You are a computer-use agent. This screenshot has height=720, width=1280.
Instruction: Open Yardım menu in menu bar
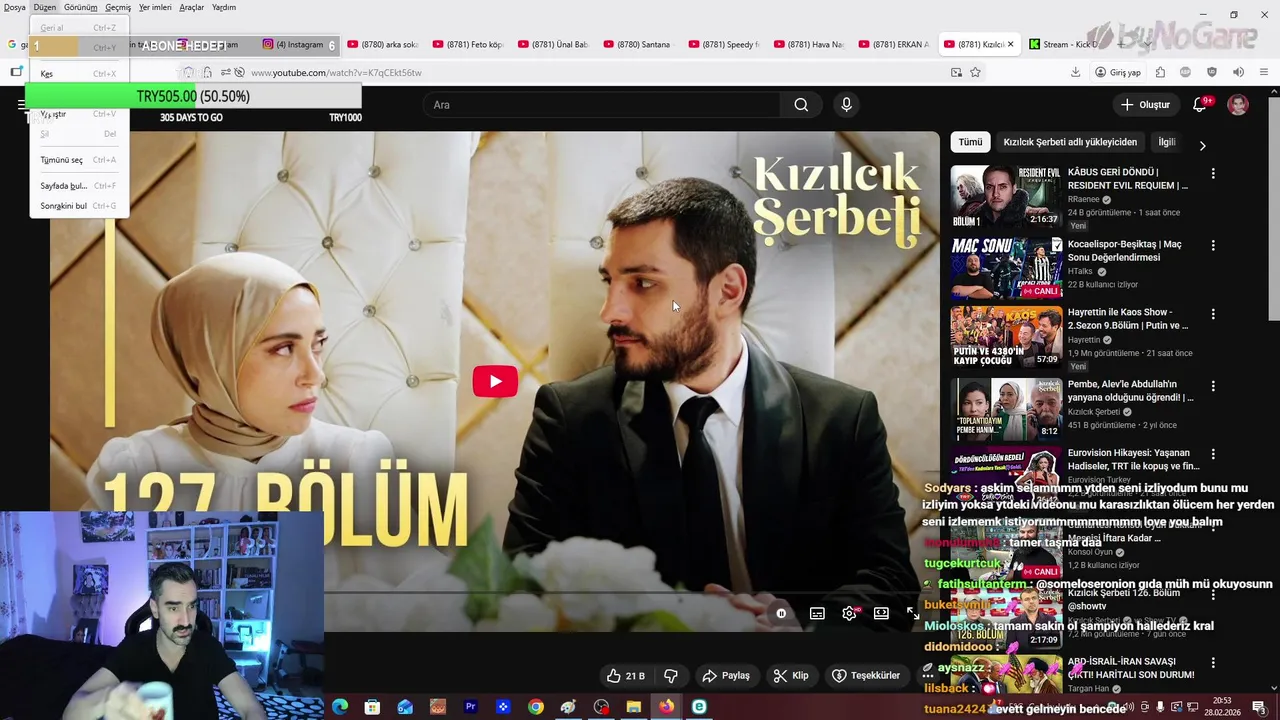tap(224, 7)
